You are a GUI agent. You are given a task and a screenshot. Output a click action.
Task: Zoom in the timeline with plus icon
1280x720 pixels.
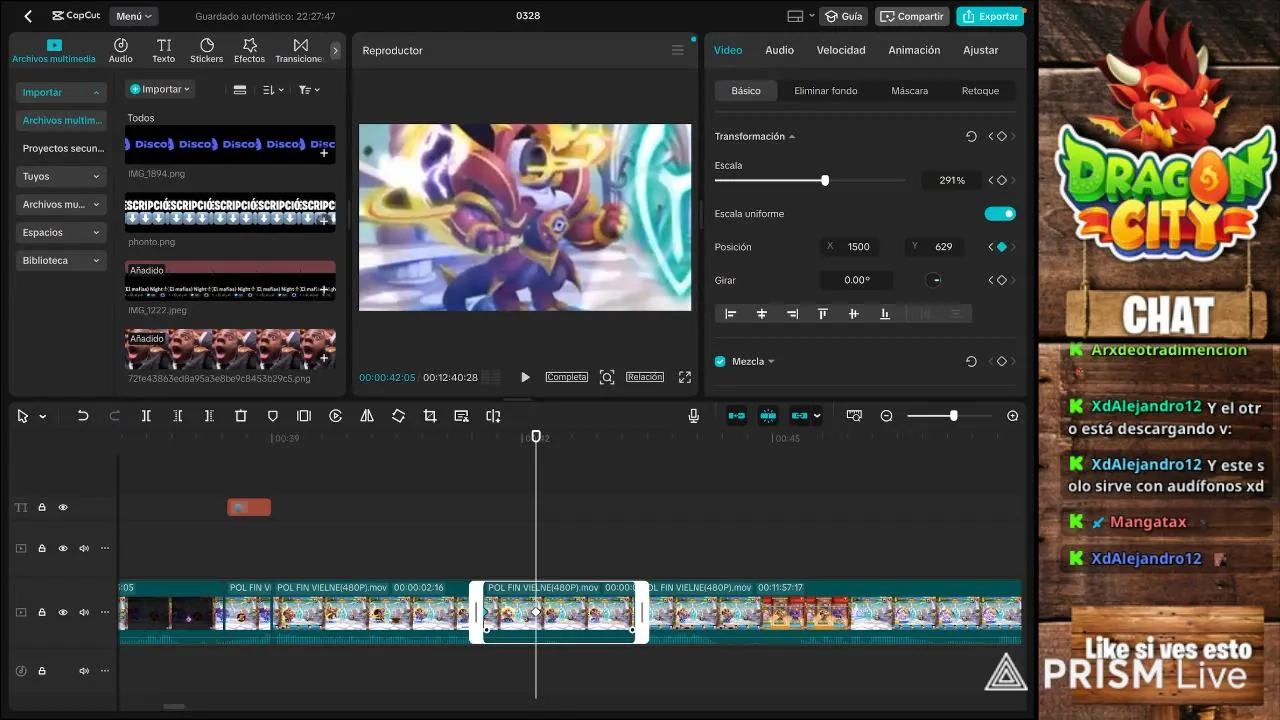[1013, 416]
